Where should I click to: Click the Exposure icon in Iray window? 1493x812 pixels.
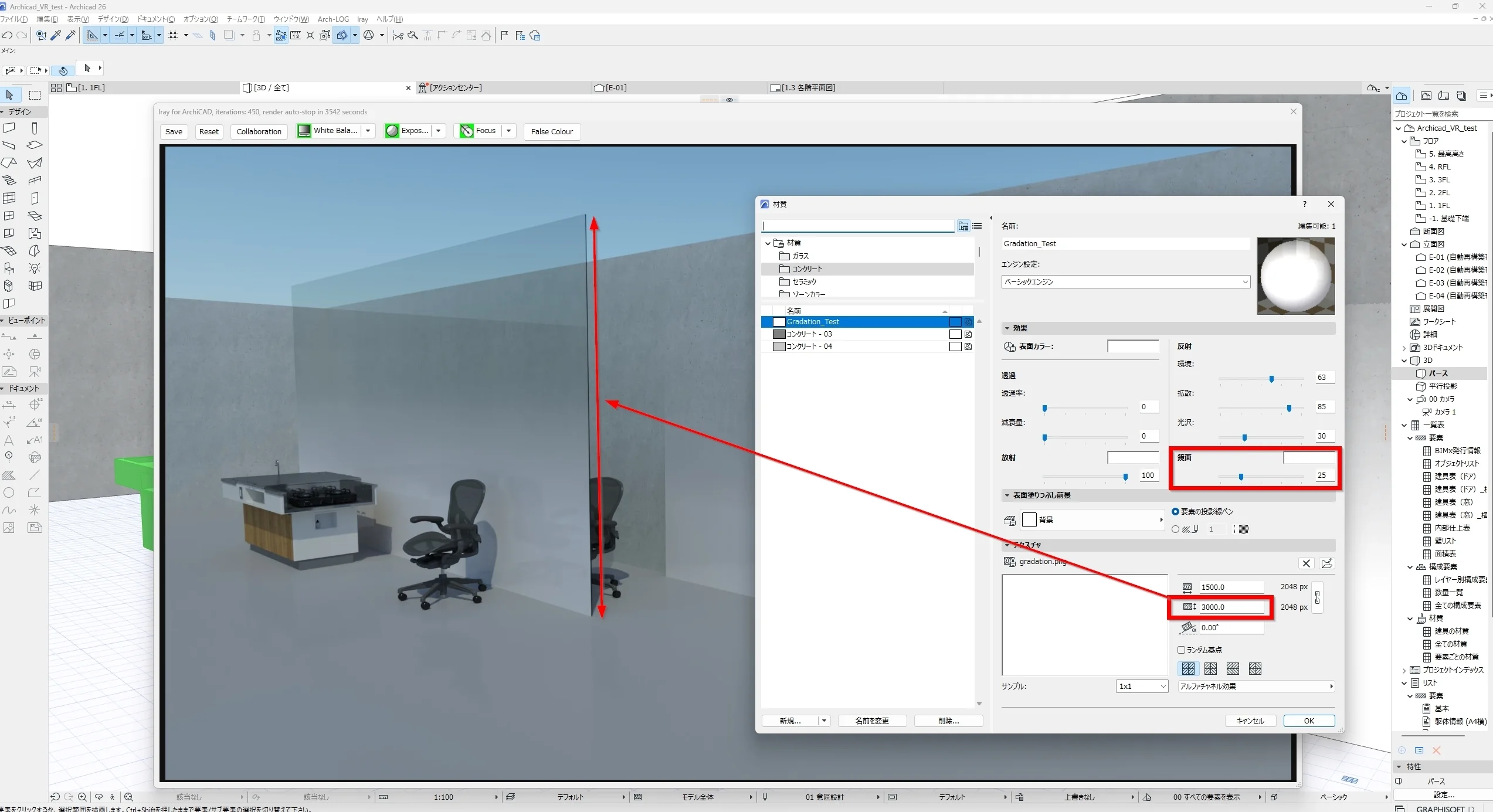tap(392, 131)
